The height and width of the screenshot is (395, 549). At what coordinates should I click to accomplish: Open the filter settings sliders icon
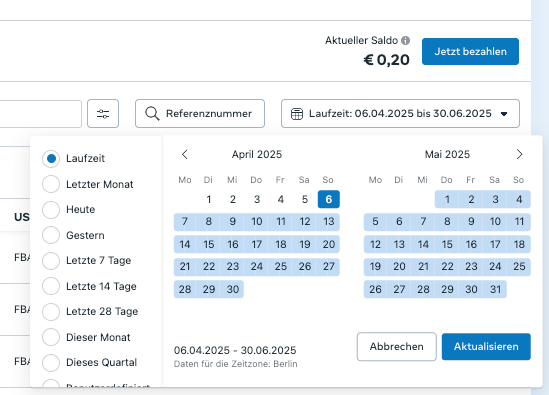103,113
